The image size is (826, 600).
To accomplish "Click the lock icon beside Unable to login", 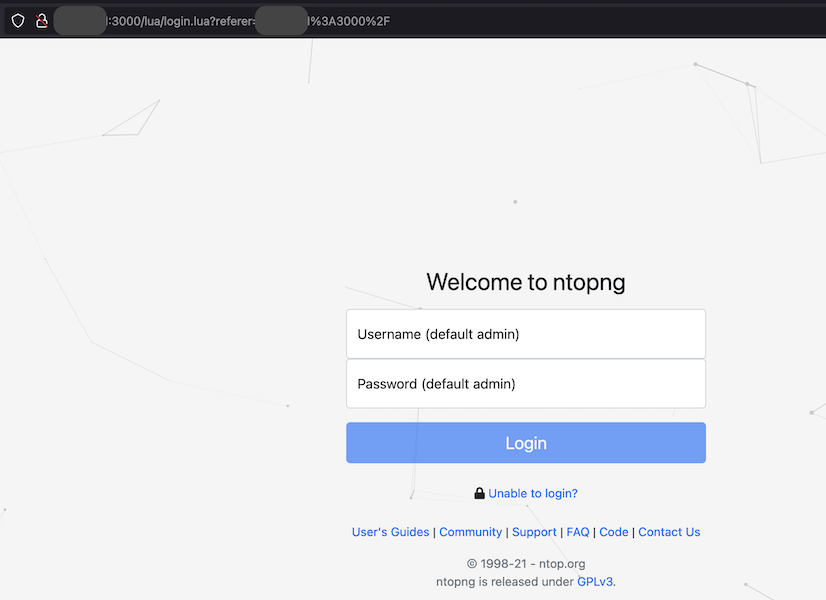I will (479, 493).
